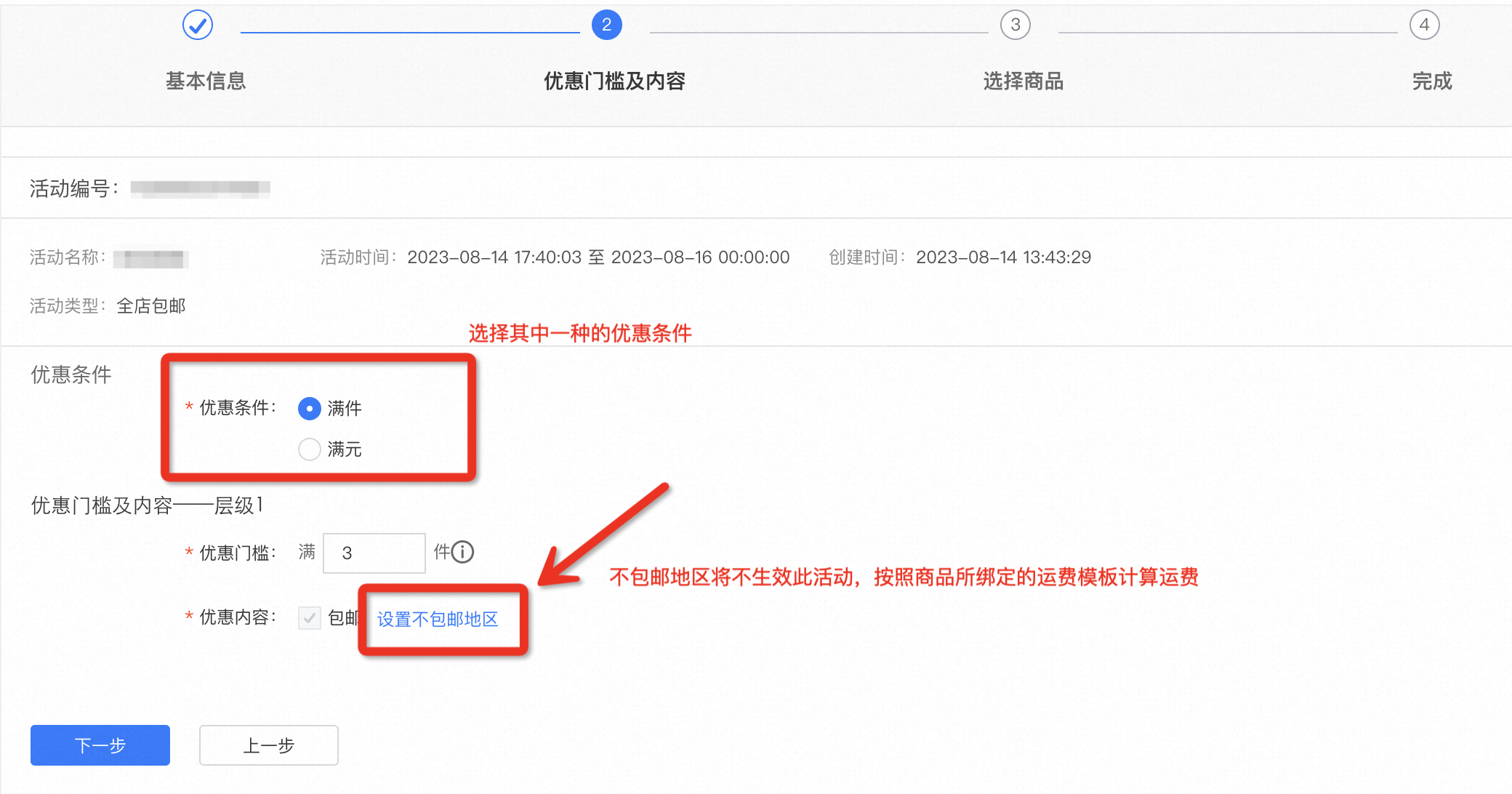Click the step 4 circle indicator
Viewport: 1512px width, 794px height.
(x=1425, y=25)
